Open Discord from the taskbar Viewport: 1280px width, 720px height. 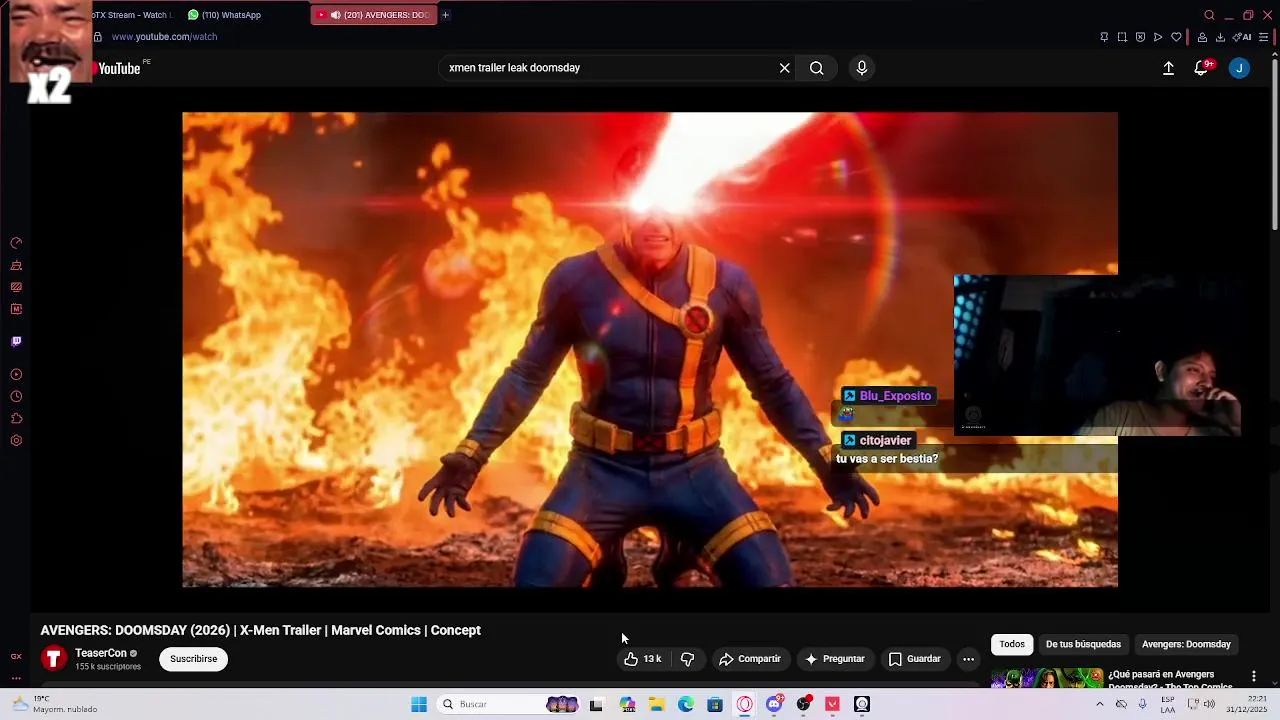(x=774, y=704)
